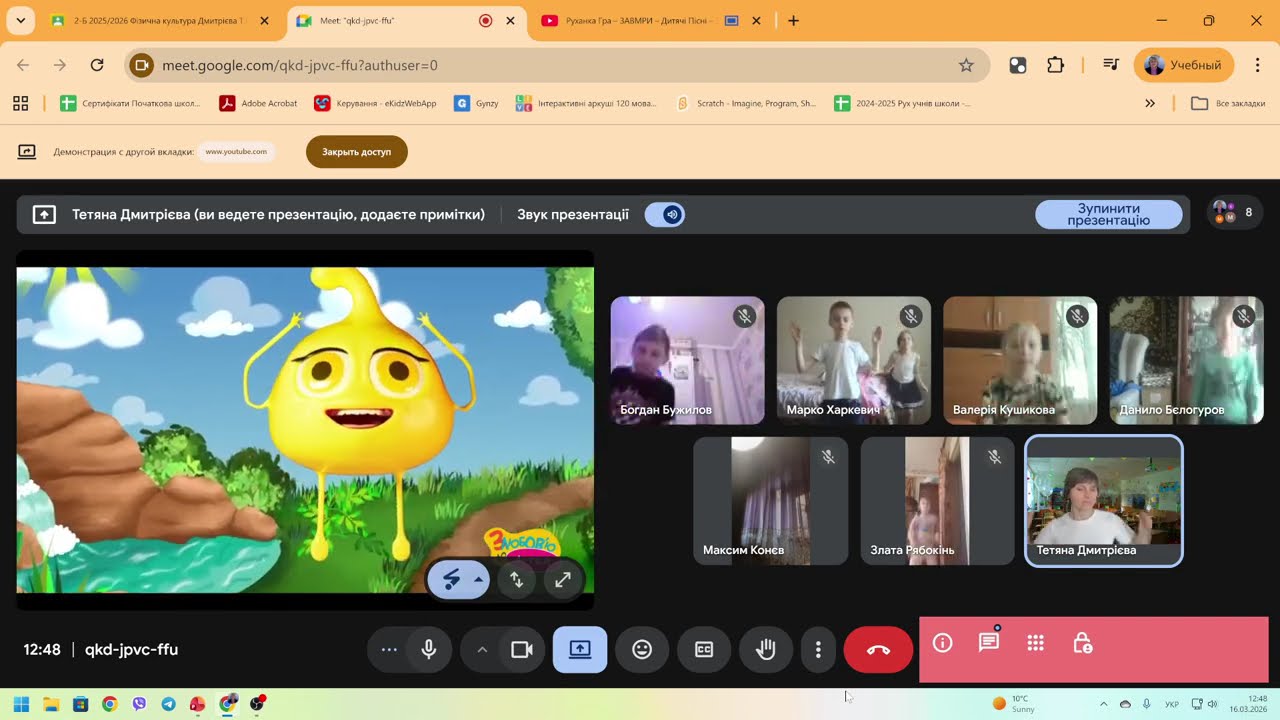Show hidden system tray icons
This screenshot has height=720, width=1280.
click(x=1104, y=704)
